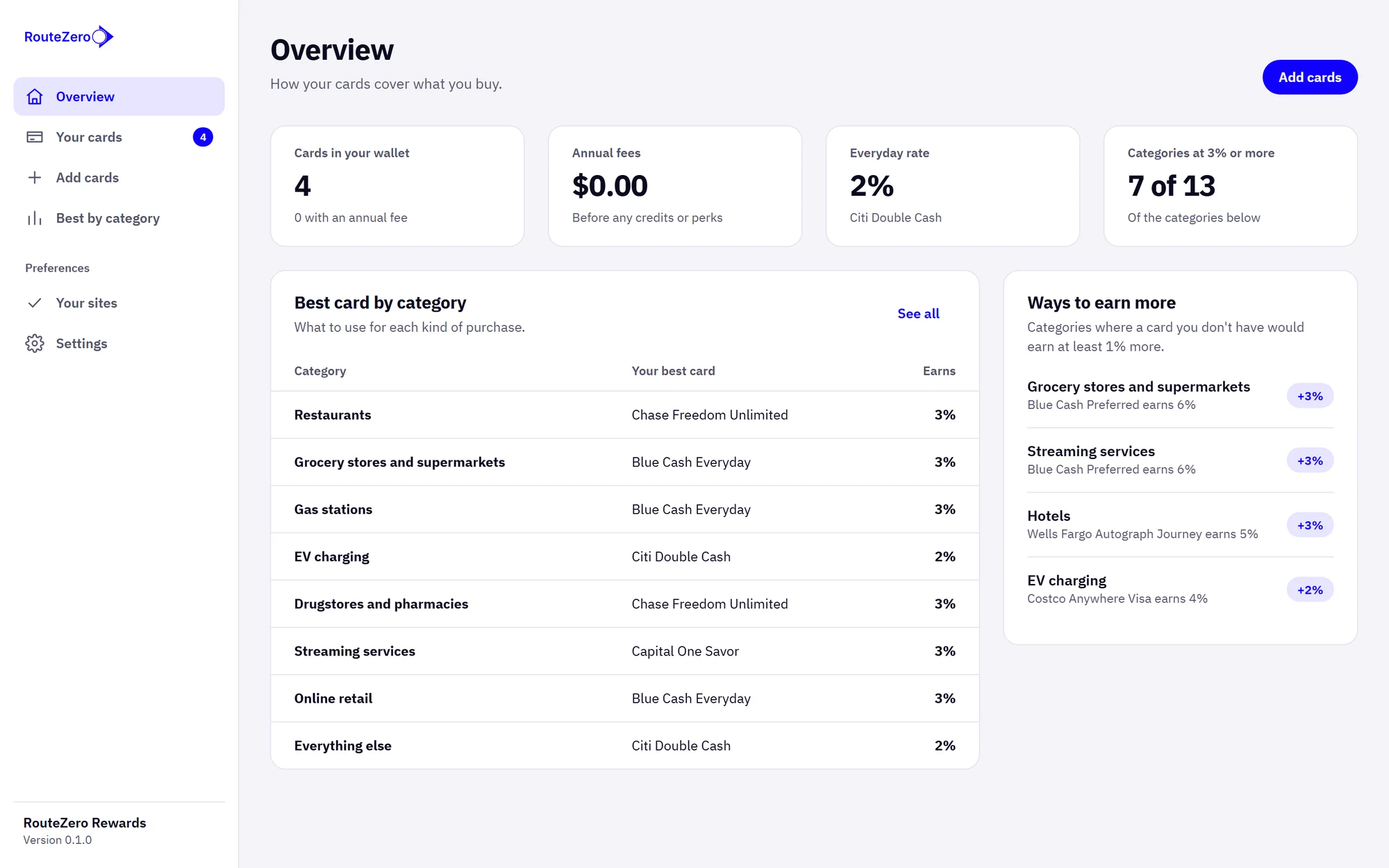The image size is (1389, 868).
Task: Click Citi Double Cash in Everything else row
Action: [x=681, y=745]
